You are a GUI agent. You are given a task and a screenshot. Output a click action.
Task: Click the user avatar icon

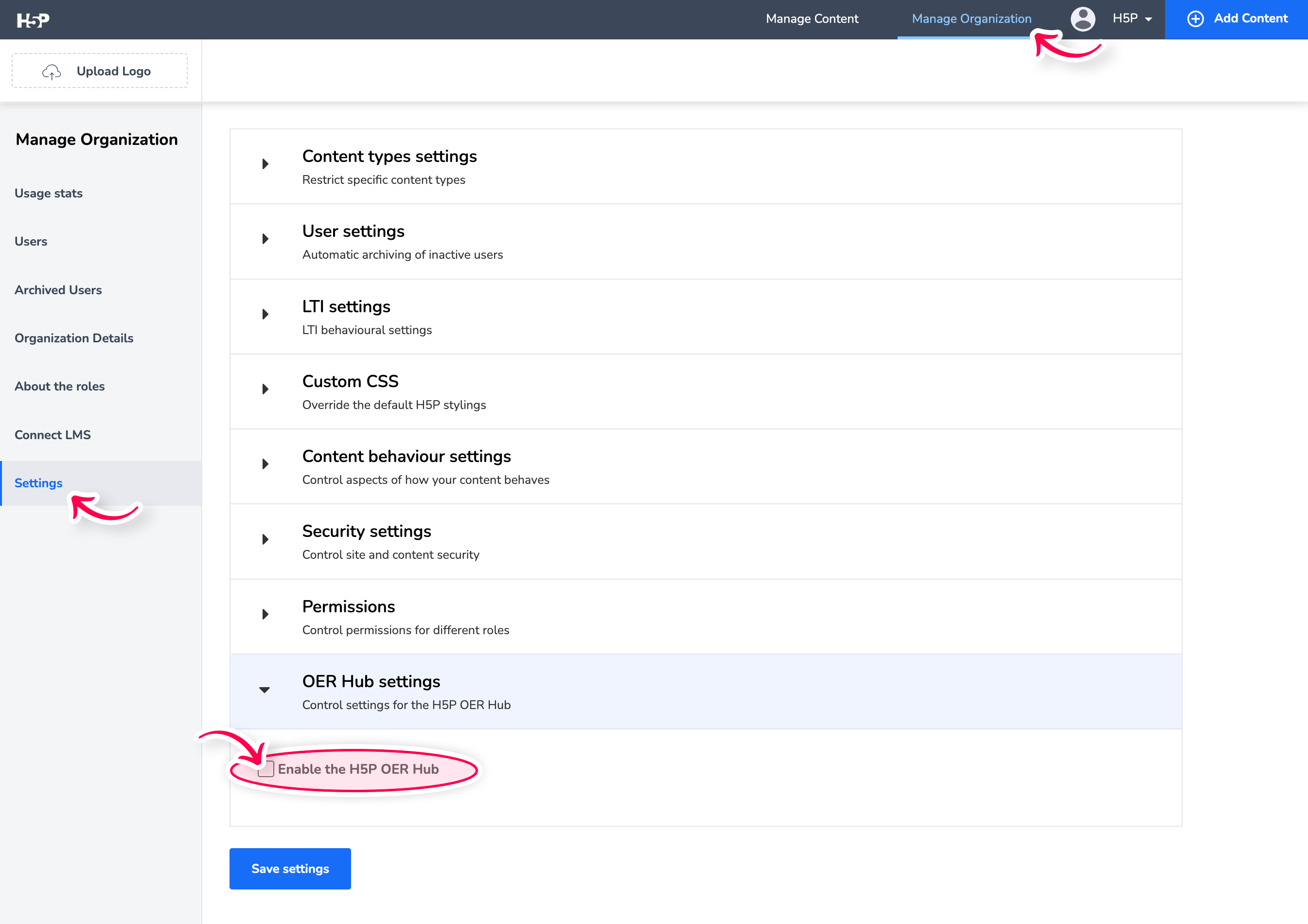click(1082, 19)
